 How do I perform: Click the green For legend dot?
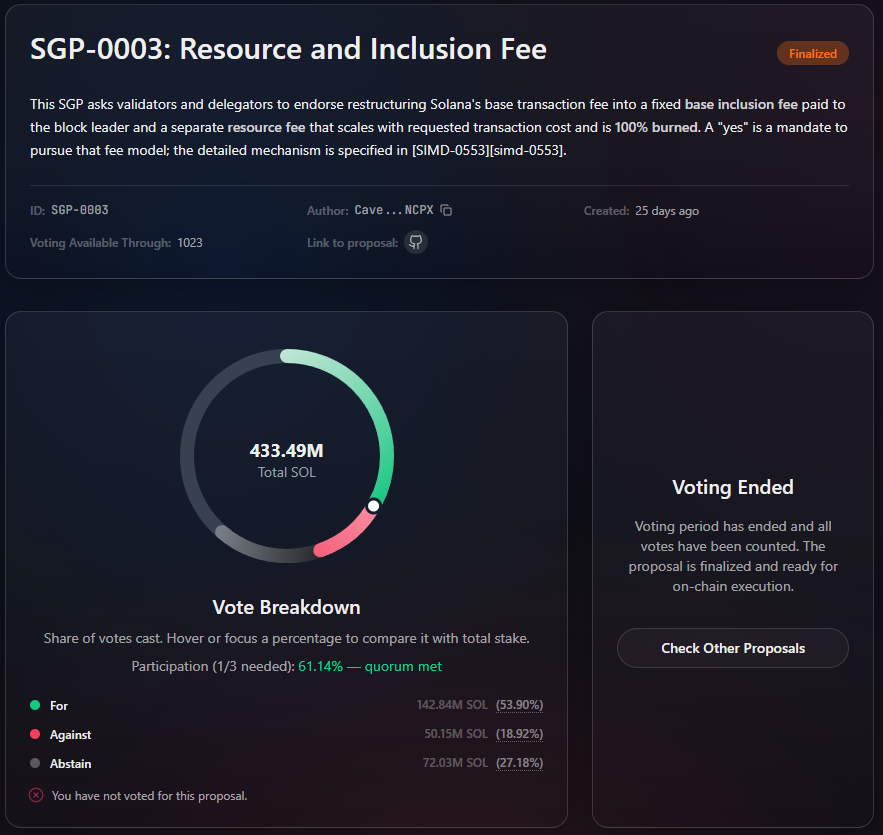tap(35, 705)
